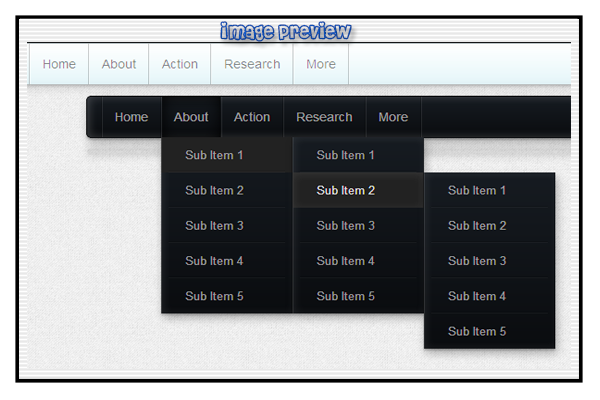Image resolution: width=600 pixels, height=400 pixels.
Task: Open Sub Item 4 in About dropdown
Action: point(227,261)
